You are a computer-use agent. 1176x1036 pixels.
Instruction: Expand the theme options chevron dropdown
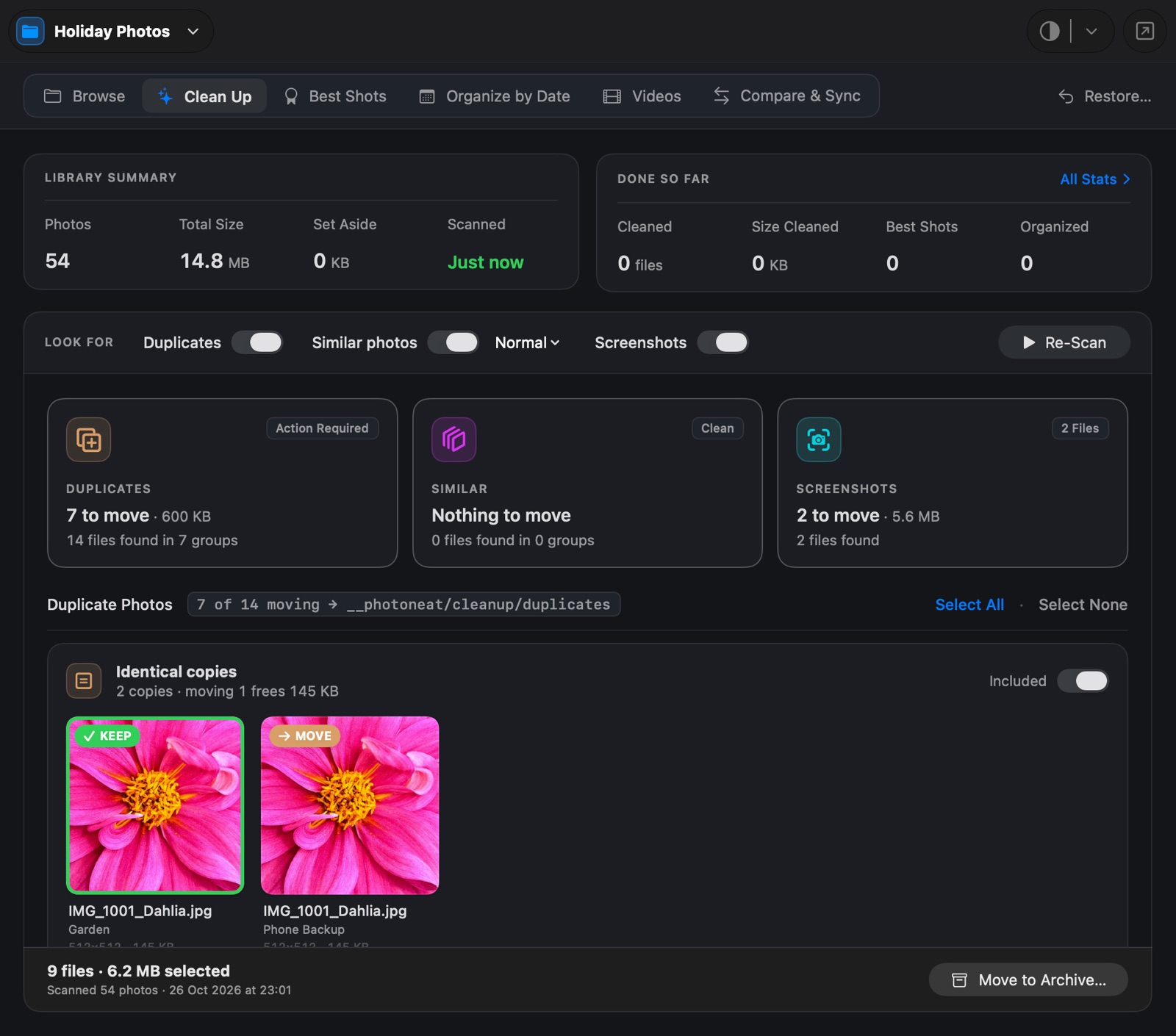point(1091,31)
